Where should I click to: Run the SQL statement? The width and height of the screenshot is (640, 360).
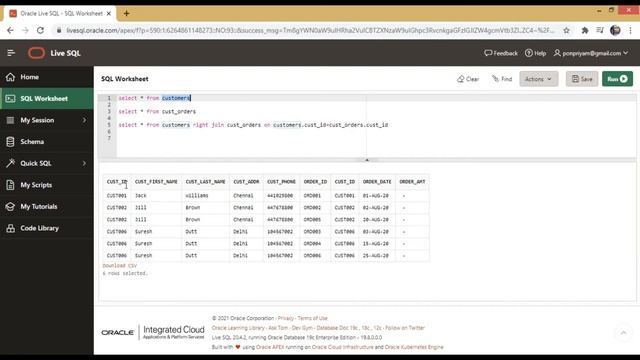[618, 79]
